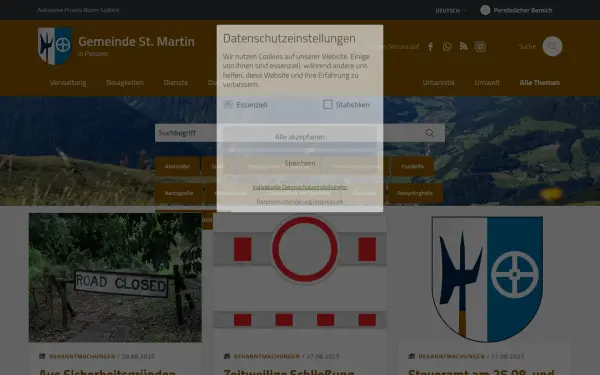Open the 'Steueramt am 25.08.' news headline
This screenshot has width=600, height=375.
point(481,372)
